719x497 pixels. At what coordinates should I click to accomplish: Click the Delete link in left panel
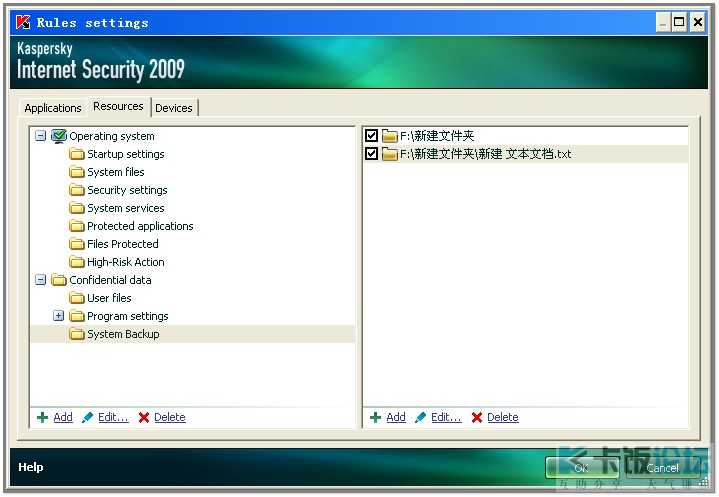170,417
